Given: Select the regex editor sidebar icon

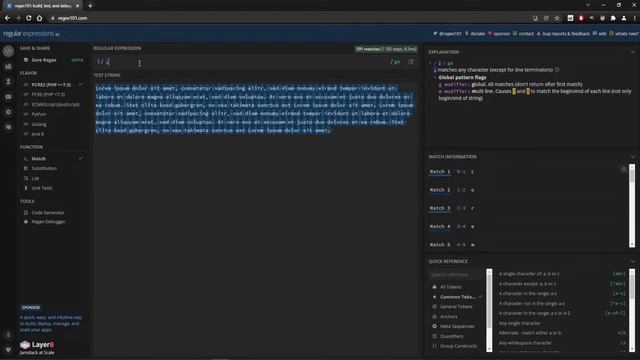Looking at the screenshot, I should 8,51.
